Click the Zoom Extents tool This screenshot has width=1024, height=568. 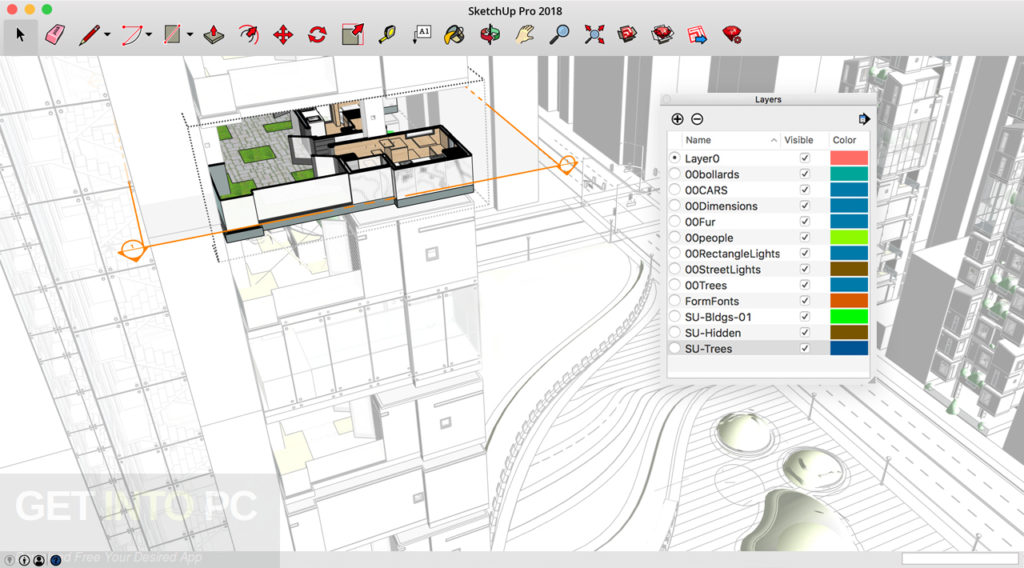click(594, 35)
